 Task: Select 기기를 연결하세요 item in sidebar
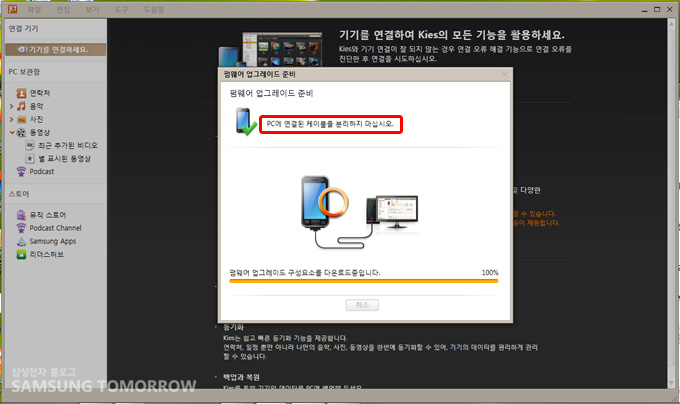pos(56,49)
